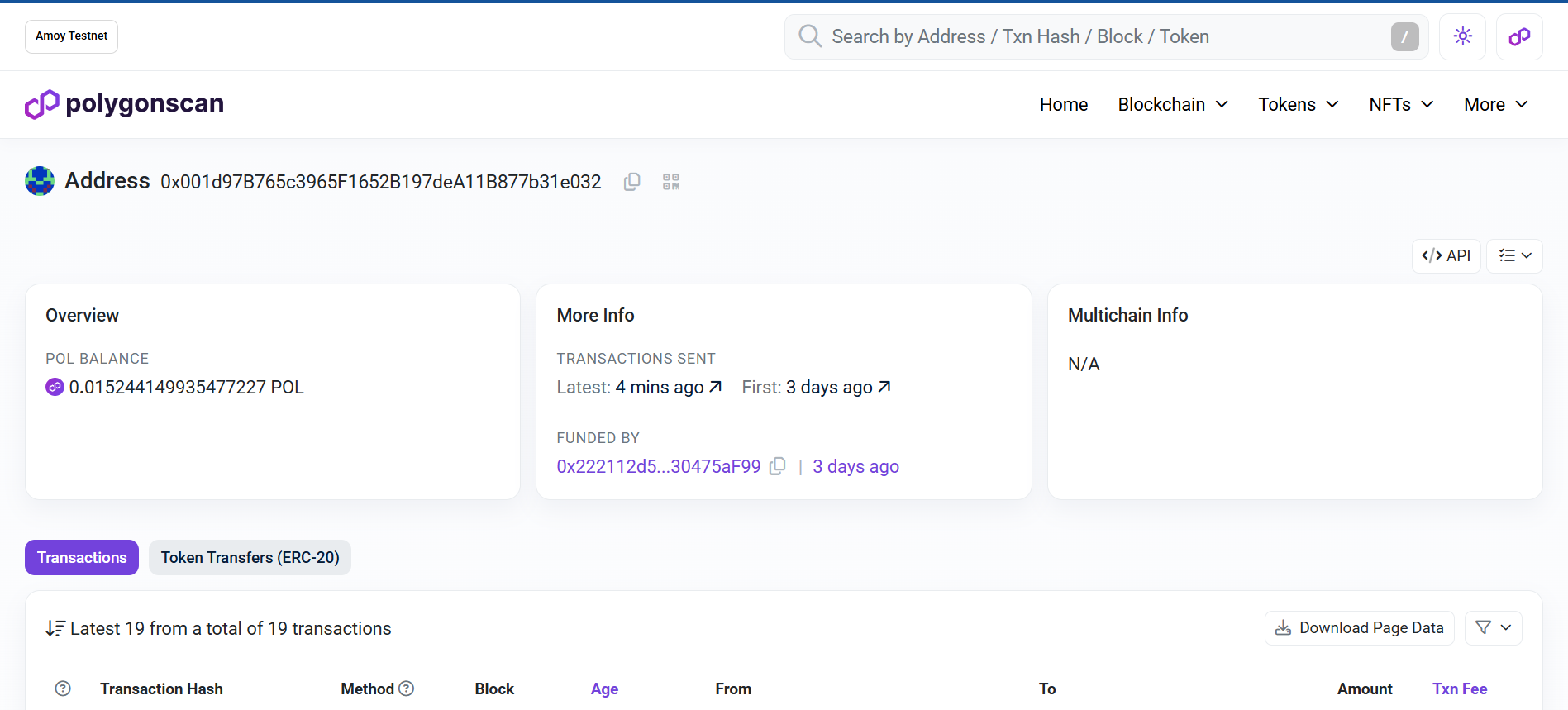
Task: Select the Transactions tab
Action: (82, 557)
